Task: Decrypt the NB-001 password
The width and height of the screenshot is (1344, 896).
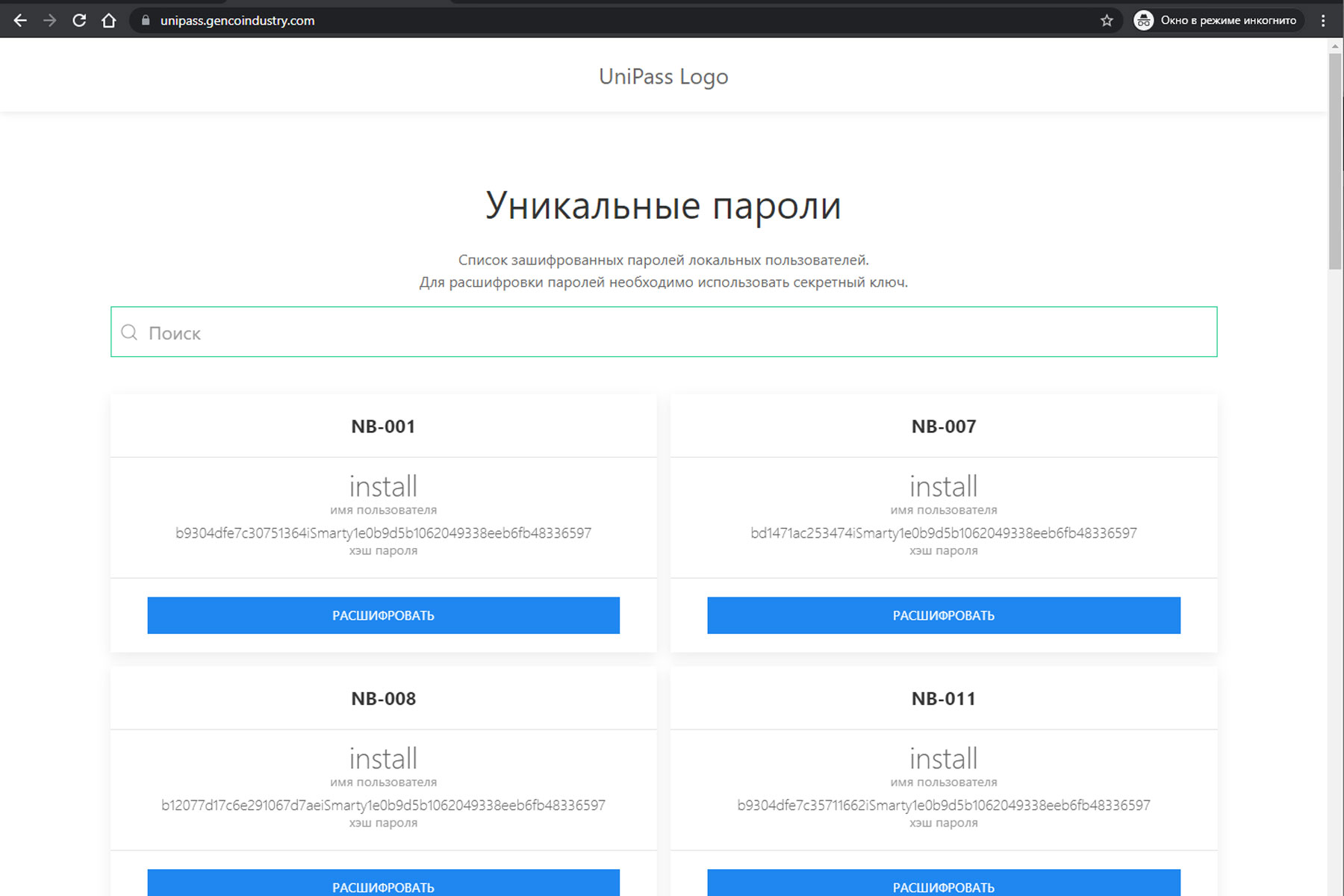Action: point(383,615)
